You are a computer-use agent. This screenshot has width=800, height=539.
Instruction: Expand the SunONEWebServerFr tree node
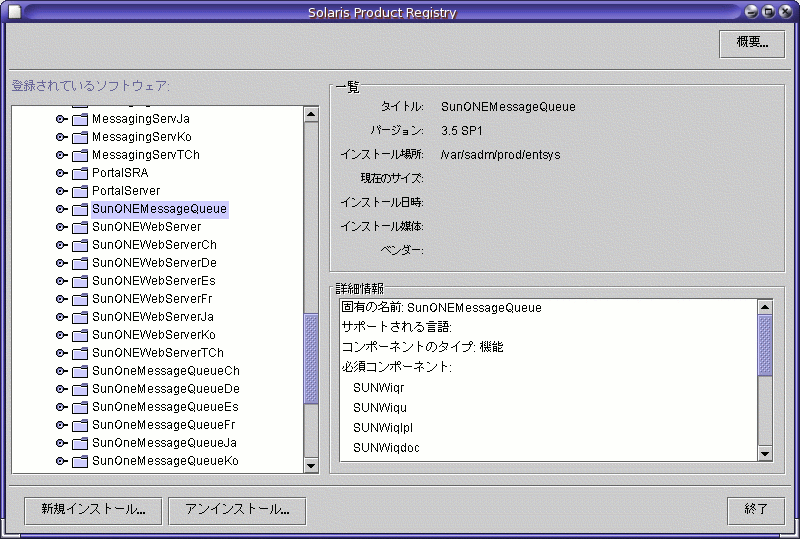point(61,299)
